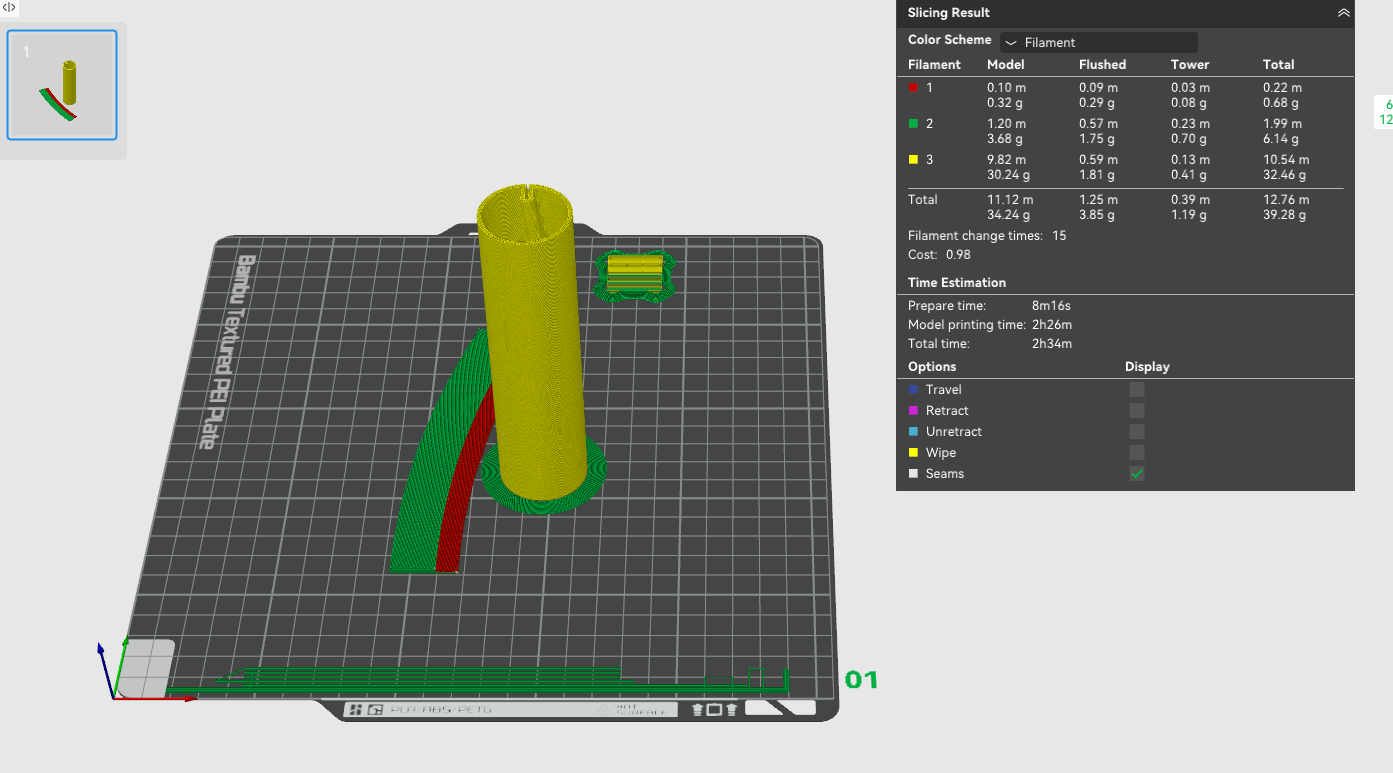Select plate 1 thumbnail

point(62,85)
